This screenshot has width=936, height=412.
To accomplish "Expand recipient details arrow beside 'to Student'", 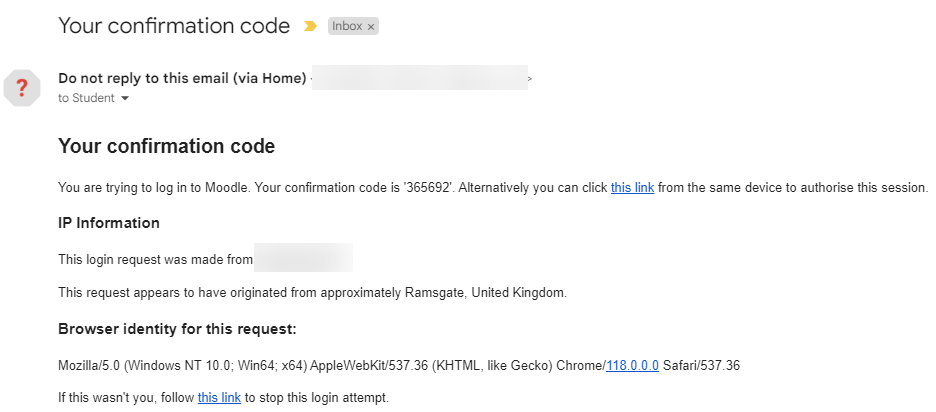I will click(x=125, y=99).
